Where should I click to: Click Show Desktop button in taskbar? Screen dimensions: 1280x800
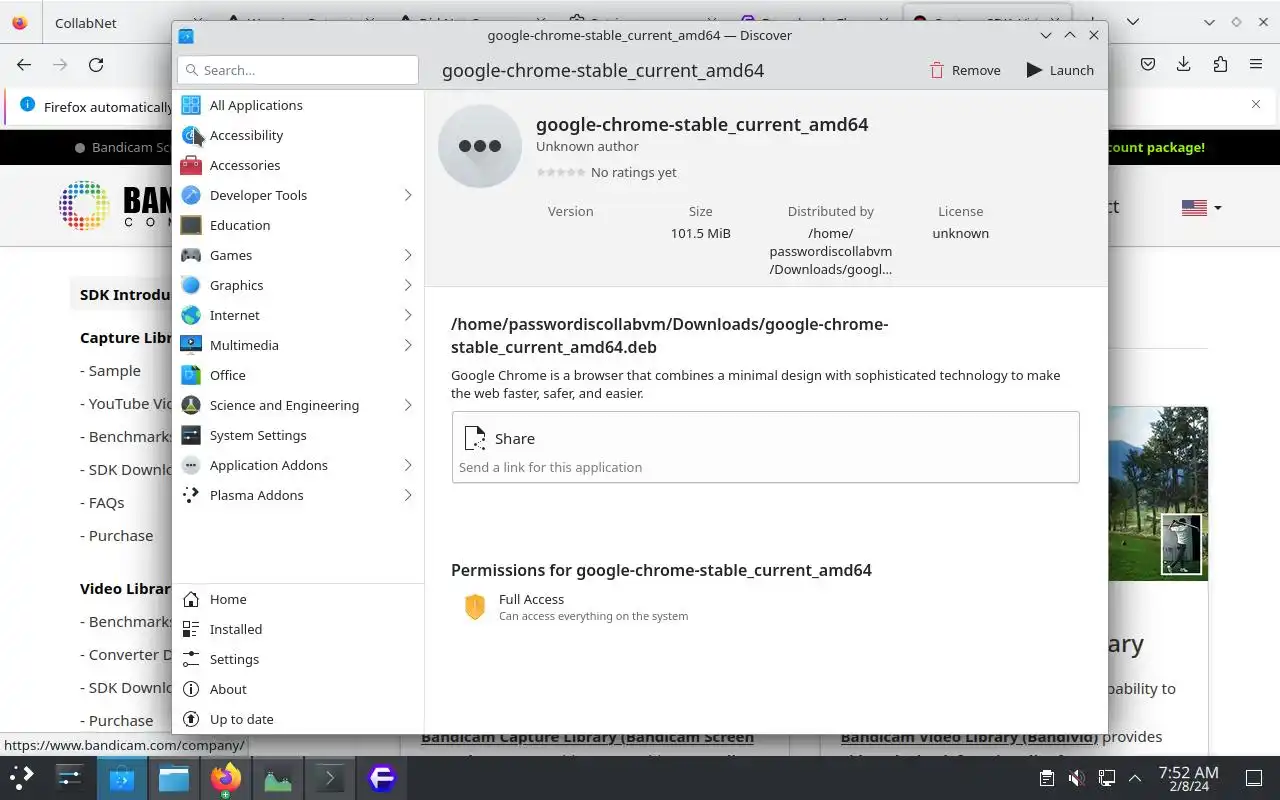tap(1254, 778)
